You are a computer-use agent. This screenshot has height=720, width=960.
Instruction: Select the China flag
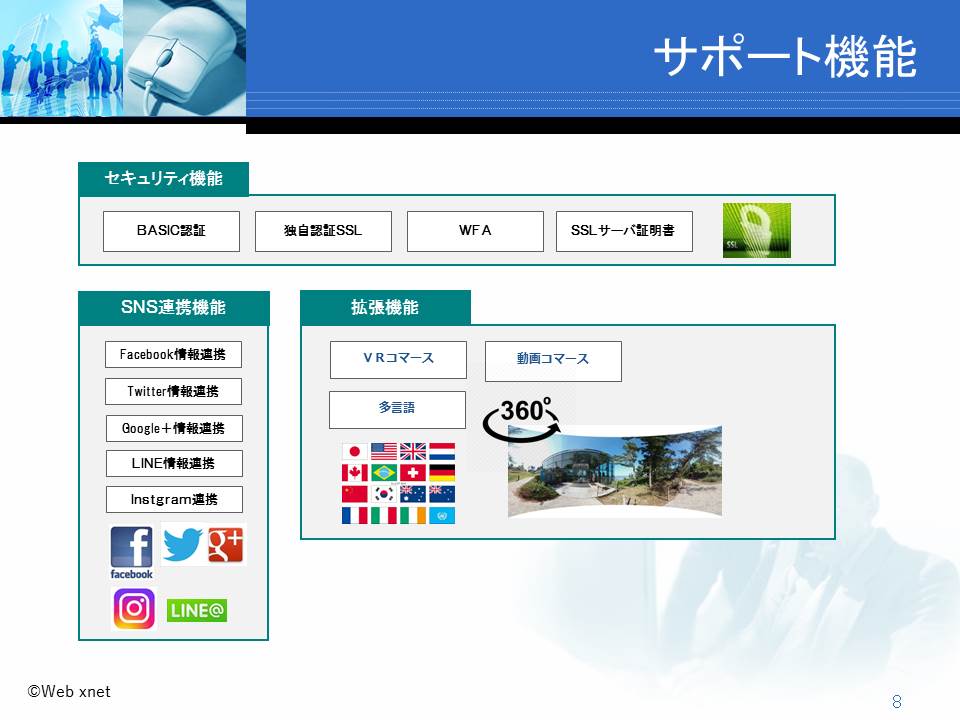(x=354, y=494)
